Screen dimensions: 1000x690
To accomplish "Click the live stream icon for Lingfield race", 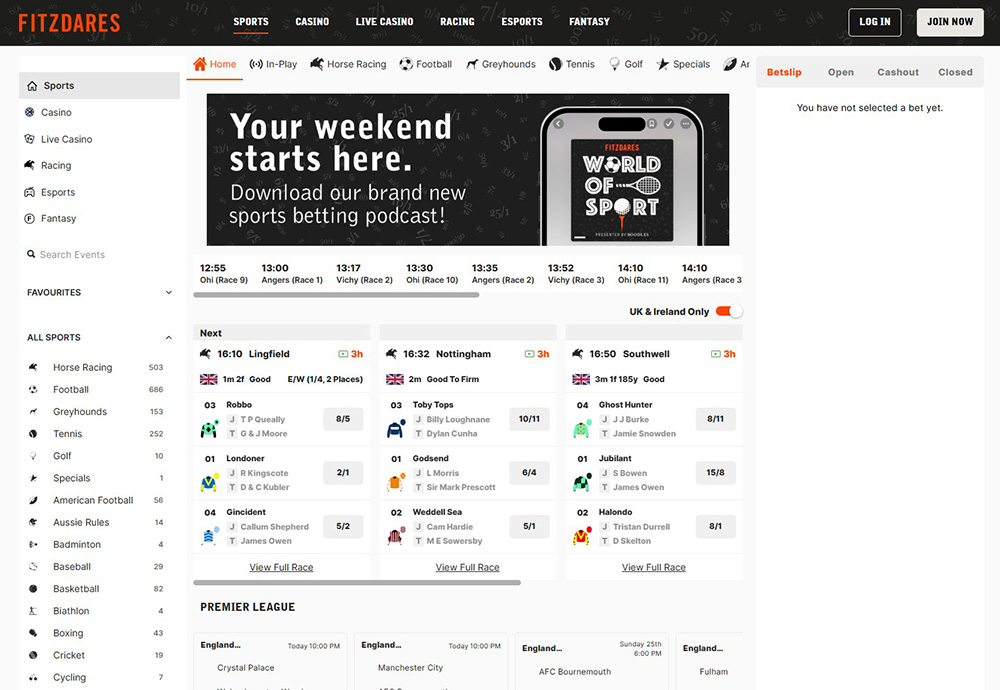I will 343,354.
